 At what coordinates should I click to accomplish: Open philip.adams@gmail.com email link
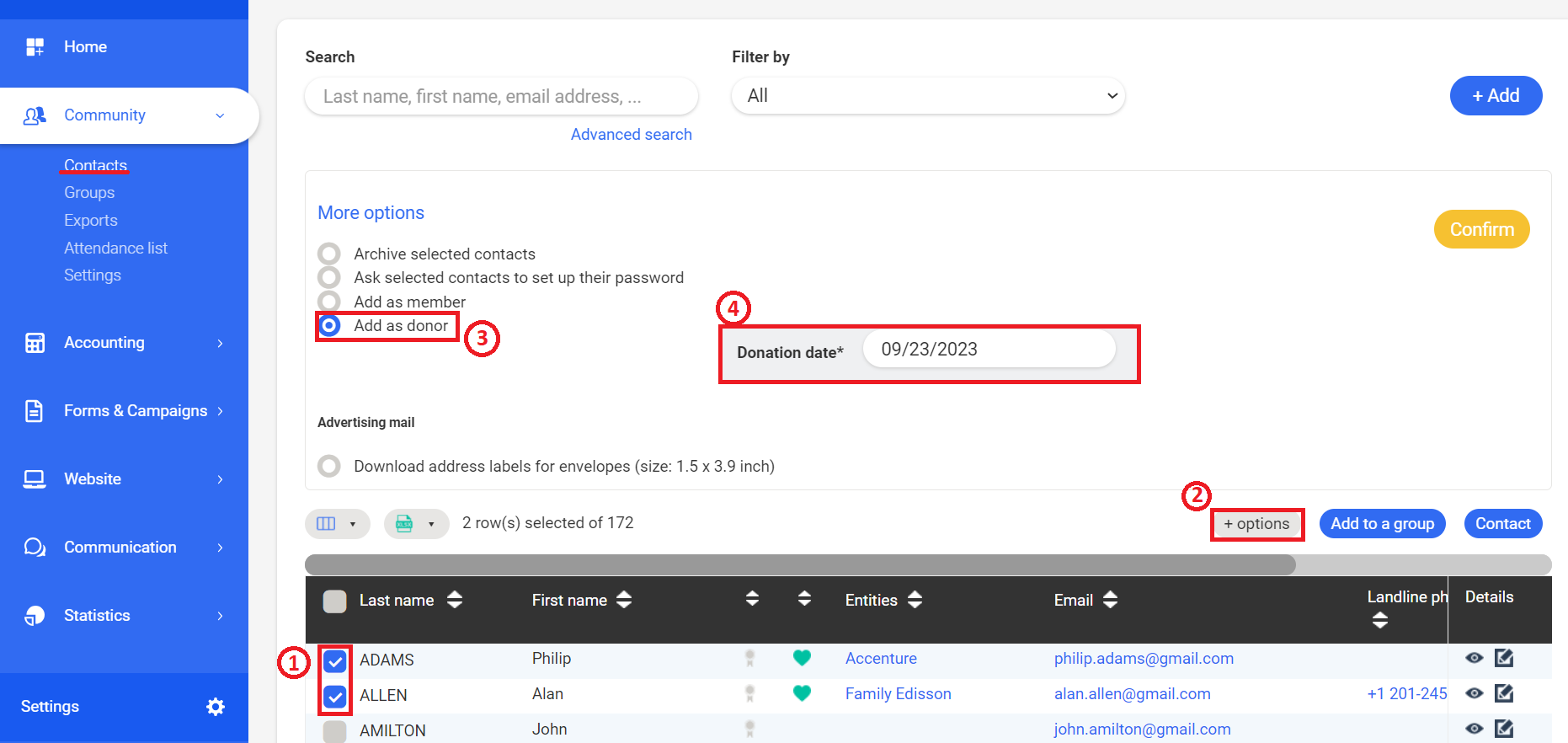[x=1144, y=659]
